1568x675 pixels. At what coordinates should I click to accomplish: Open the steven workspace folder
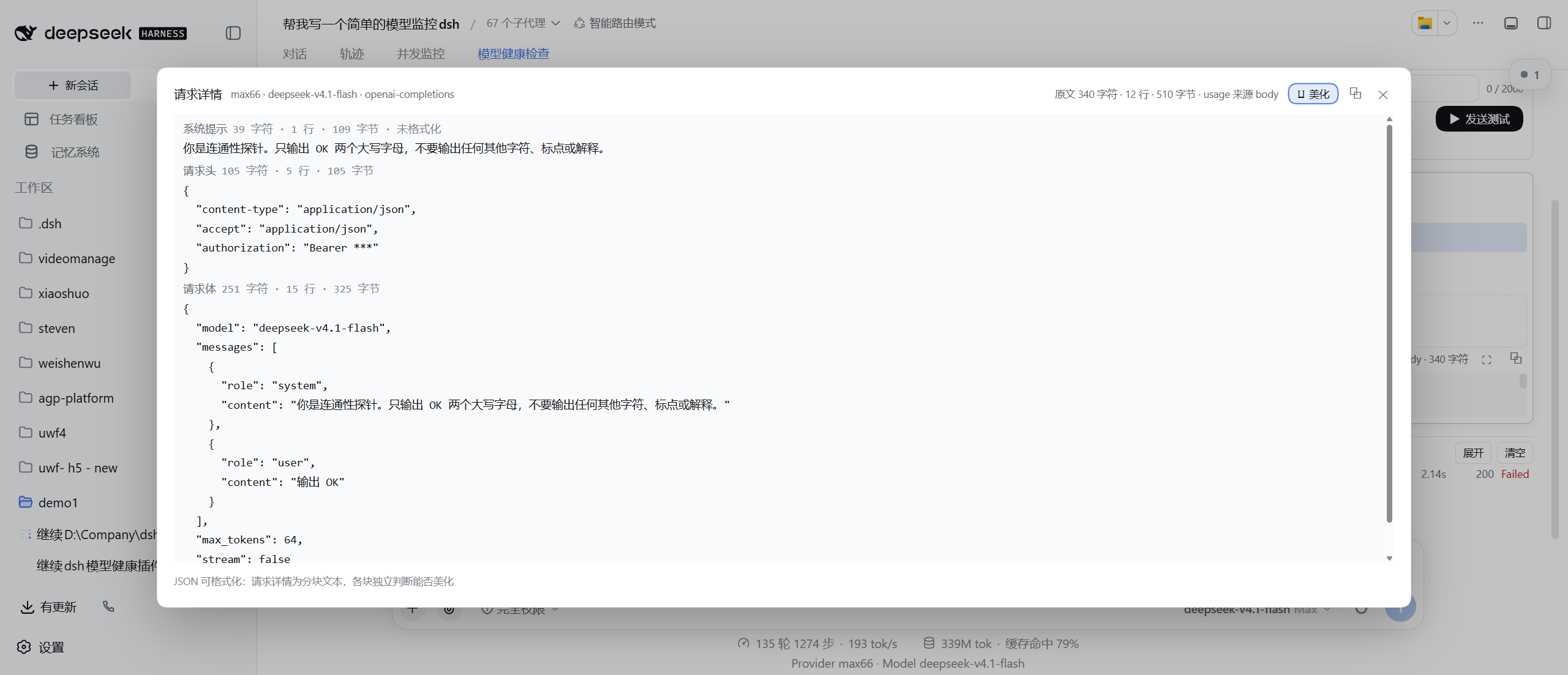[47, 328]
